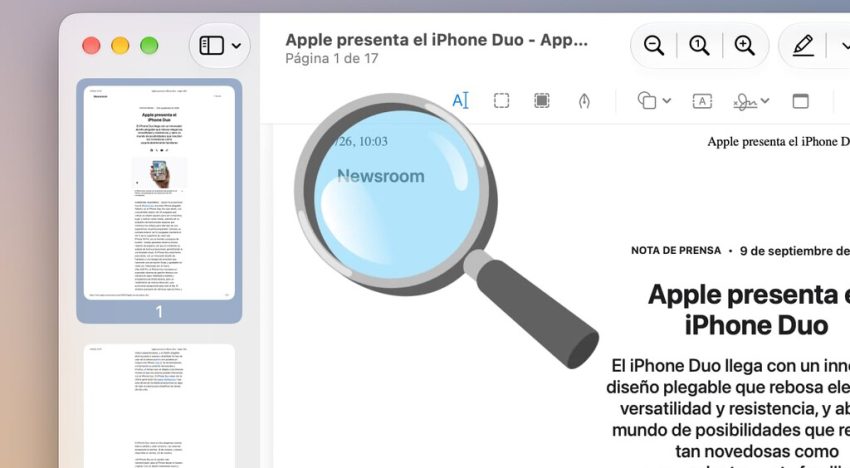
Task: Click the sidebar view button
Action: click(211, 46)
